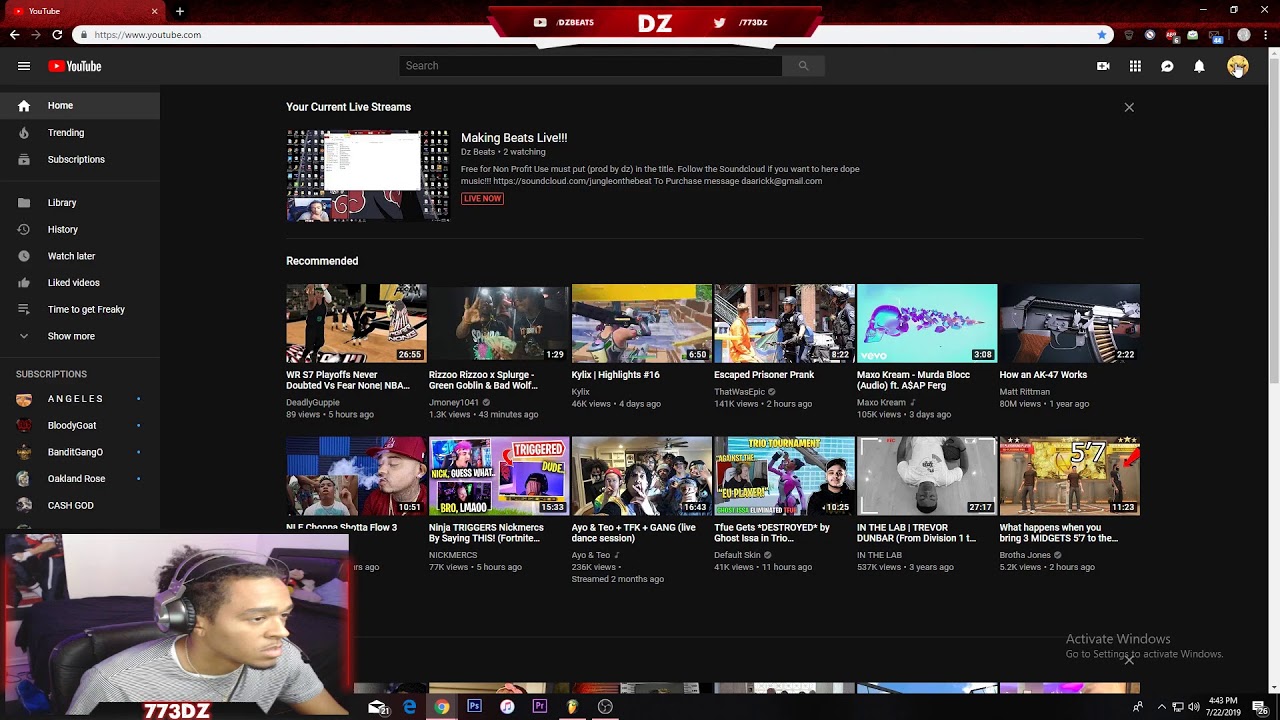Click the search magnifier button
Screen dimensions: 1280x720
coord(803,66)
